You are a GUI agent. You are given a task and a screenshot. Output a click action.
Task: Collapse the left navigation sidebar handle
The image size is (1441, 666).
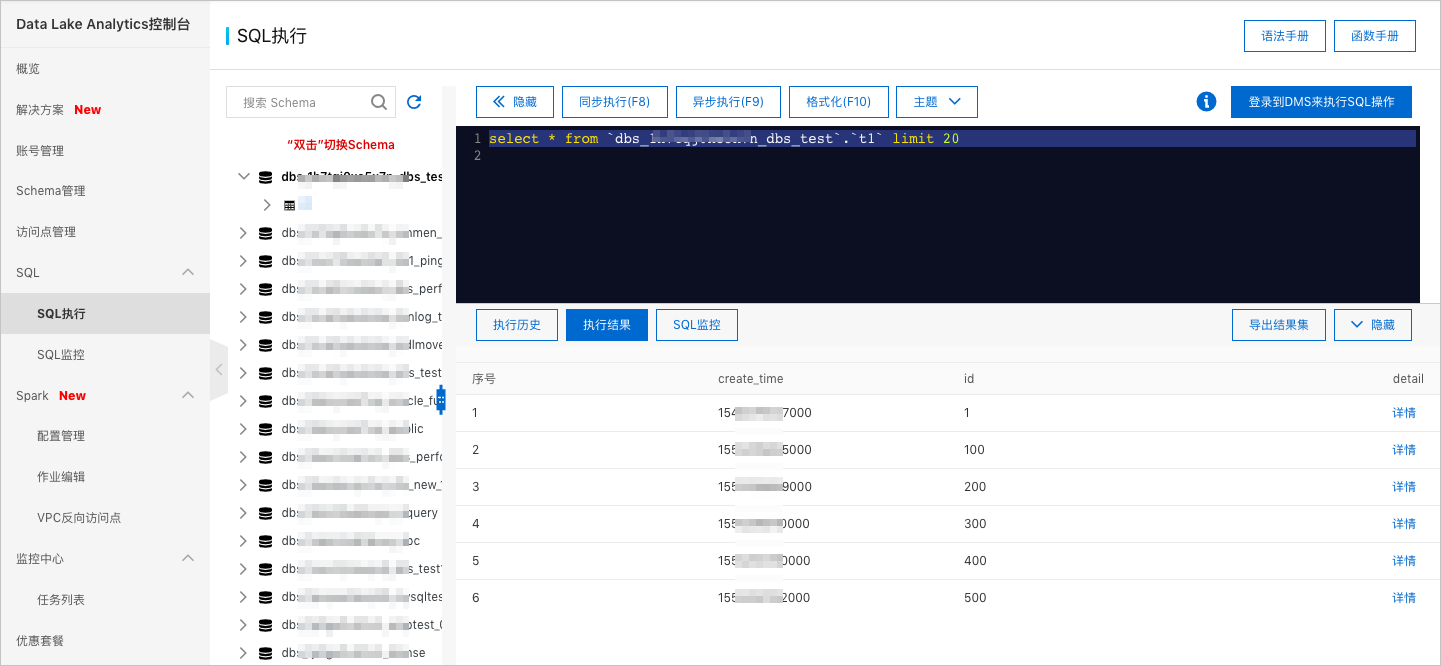[x=219, y=370]
